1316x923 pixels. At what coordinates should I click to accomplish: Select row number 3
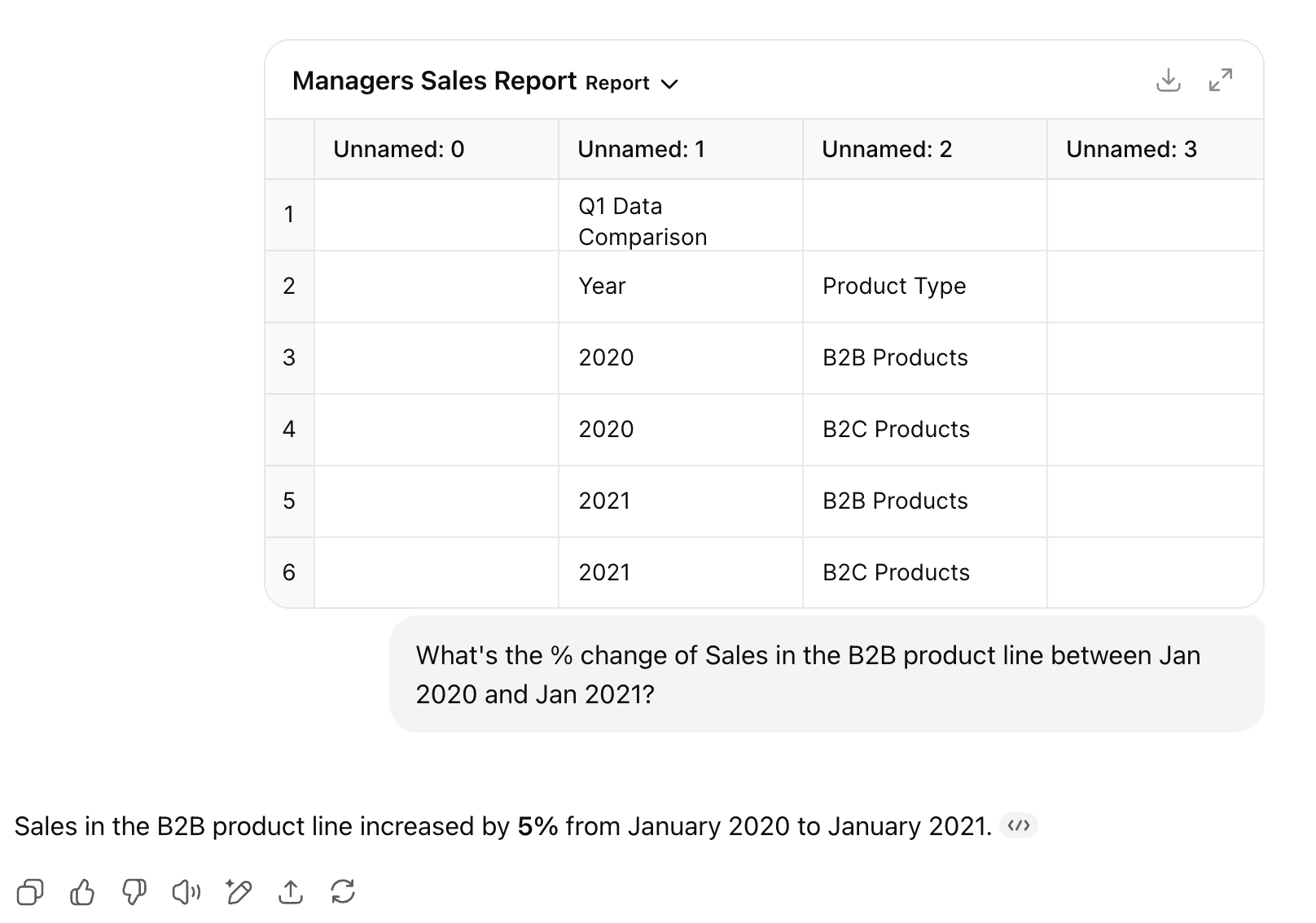[x=289, y=357]
